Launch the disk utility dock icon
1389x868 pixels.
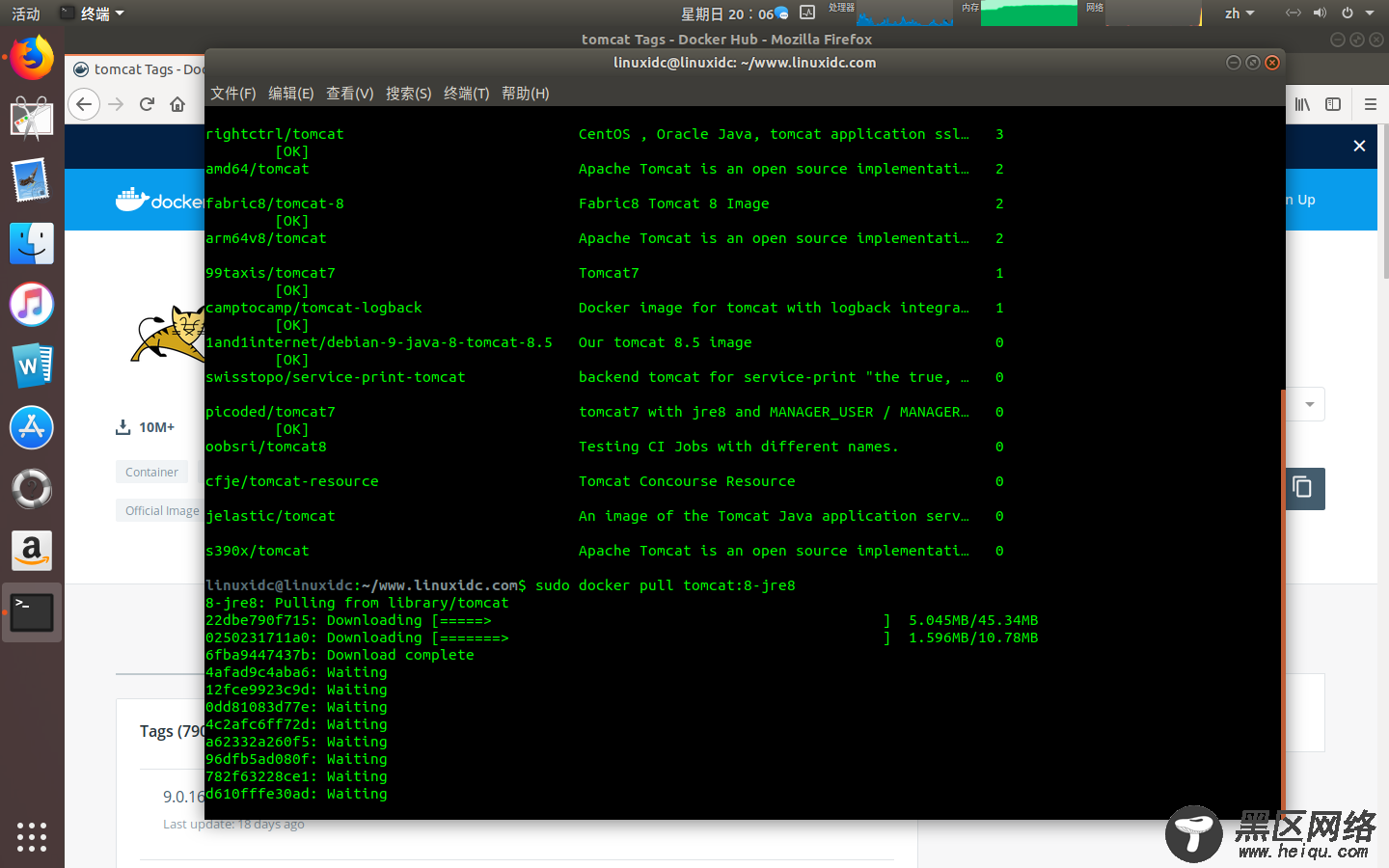(x=32, y=489)
